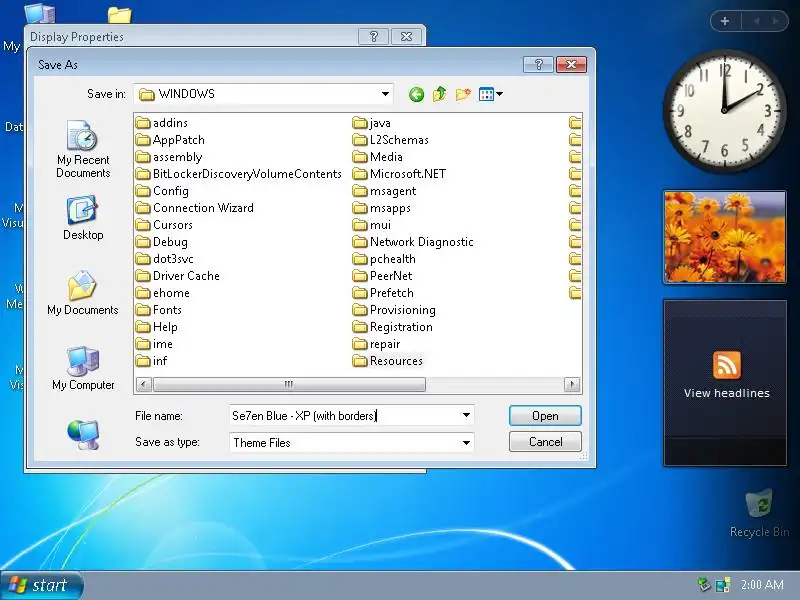800x600 pixels.
Task: Select the PeerNet folder
Action: click(x=383, y=276)
